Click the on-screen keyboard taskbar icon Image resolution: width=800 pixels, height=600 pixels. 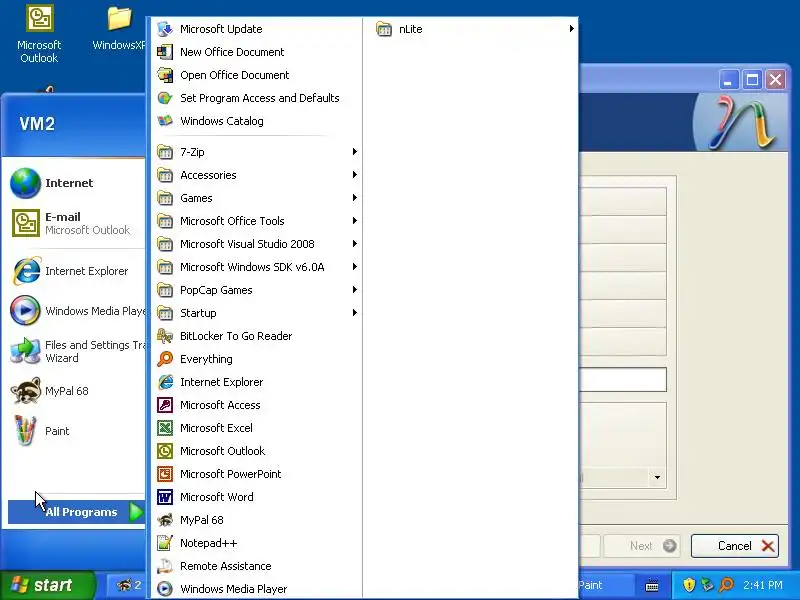tap(652, 586)
